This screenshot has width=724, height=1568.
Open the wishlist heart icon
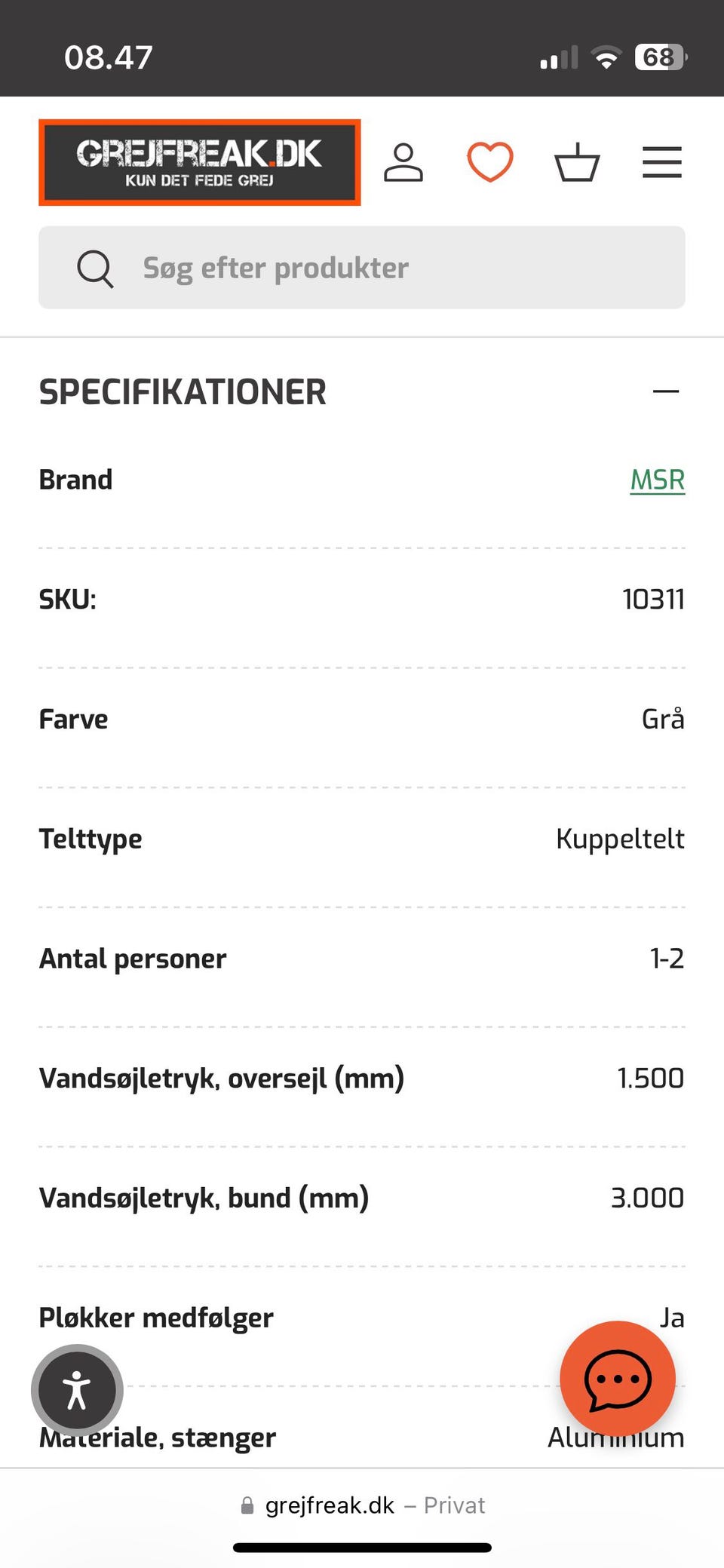point(490,162)
